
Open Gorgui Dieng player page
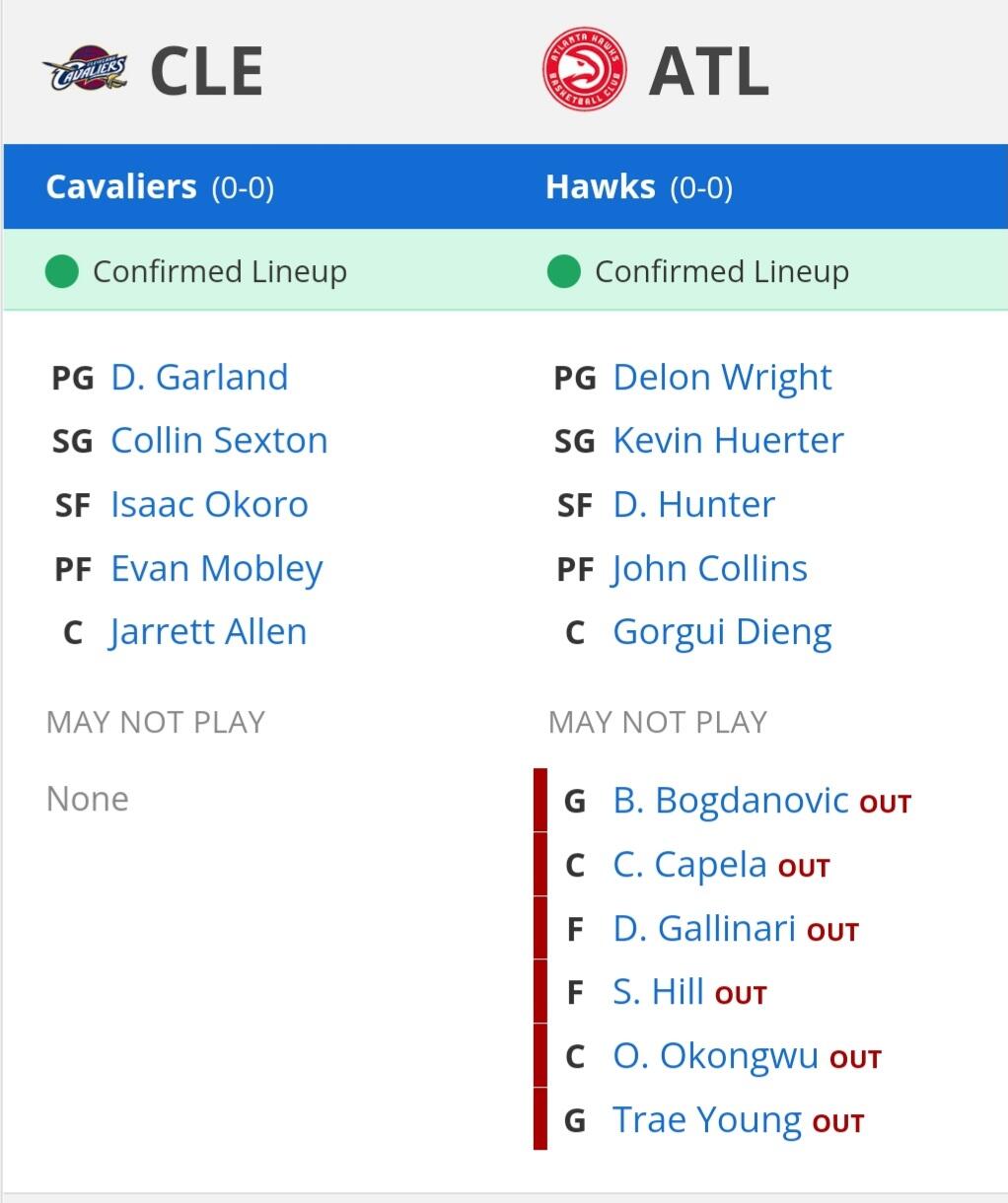pyautogui.click(x=722, y=633)
